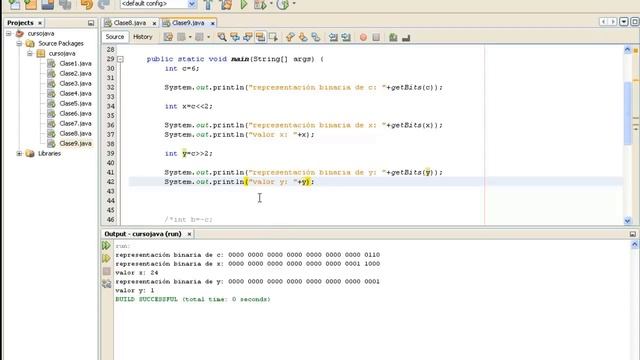The image size is (640, 360).
Task: Open the Debug Project dropdown arrow
Action: click(x=271, y=4)
